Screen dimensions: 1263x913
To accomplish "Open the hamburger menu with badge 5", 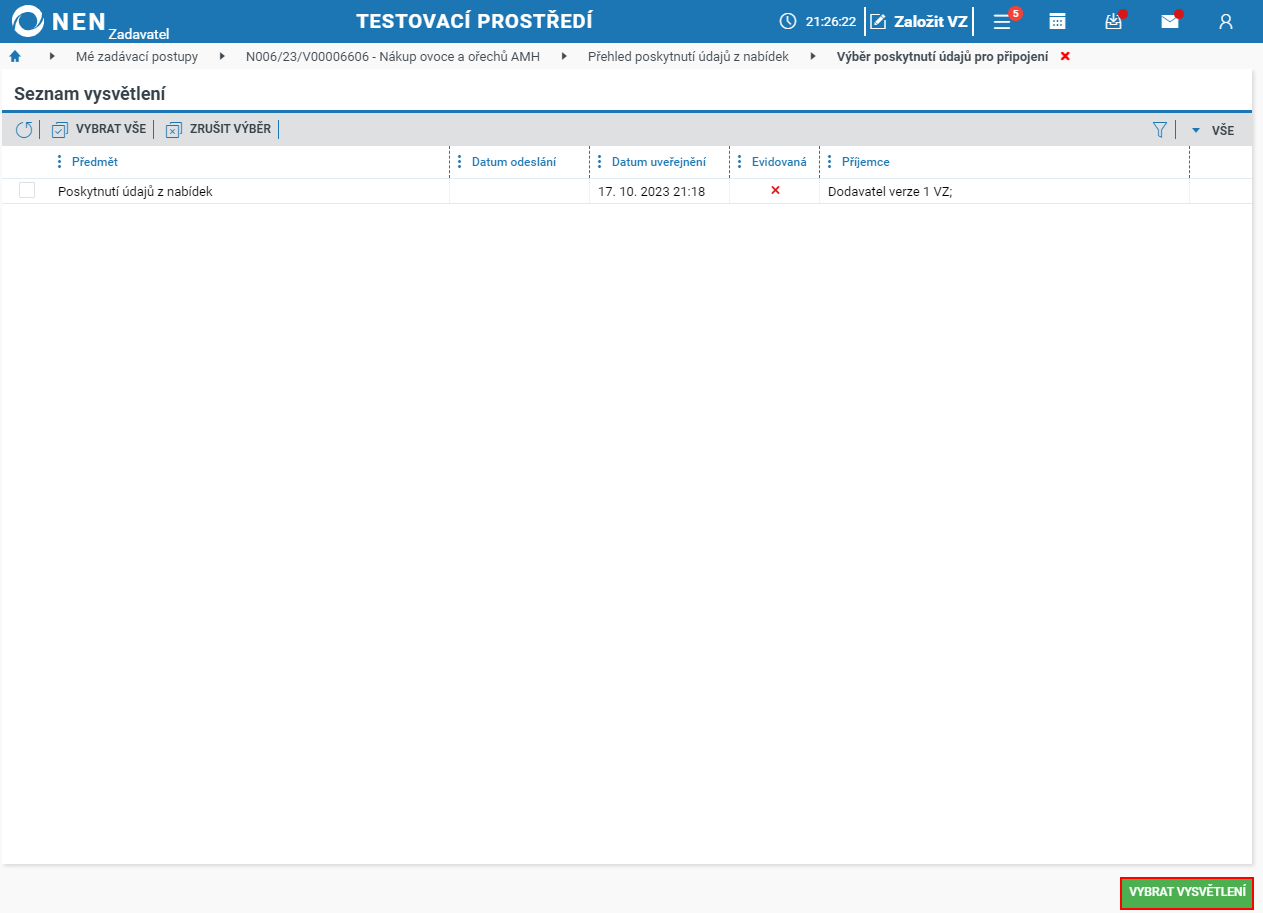I will [x=1002, y=21].
